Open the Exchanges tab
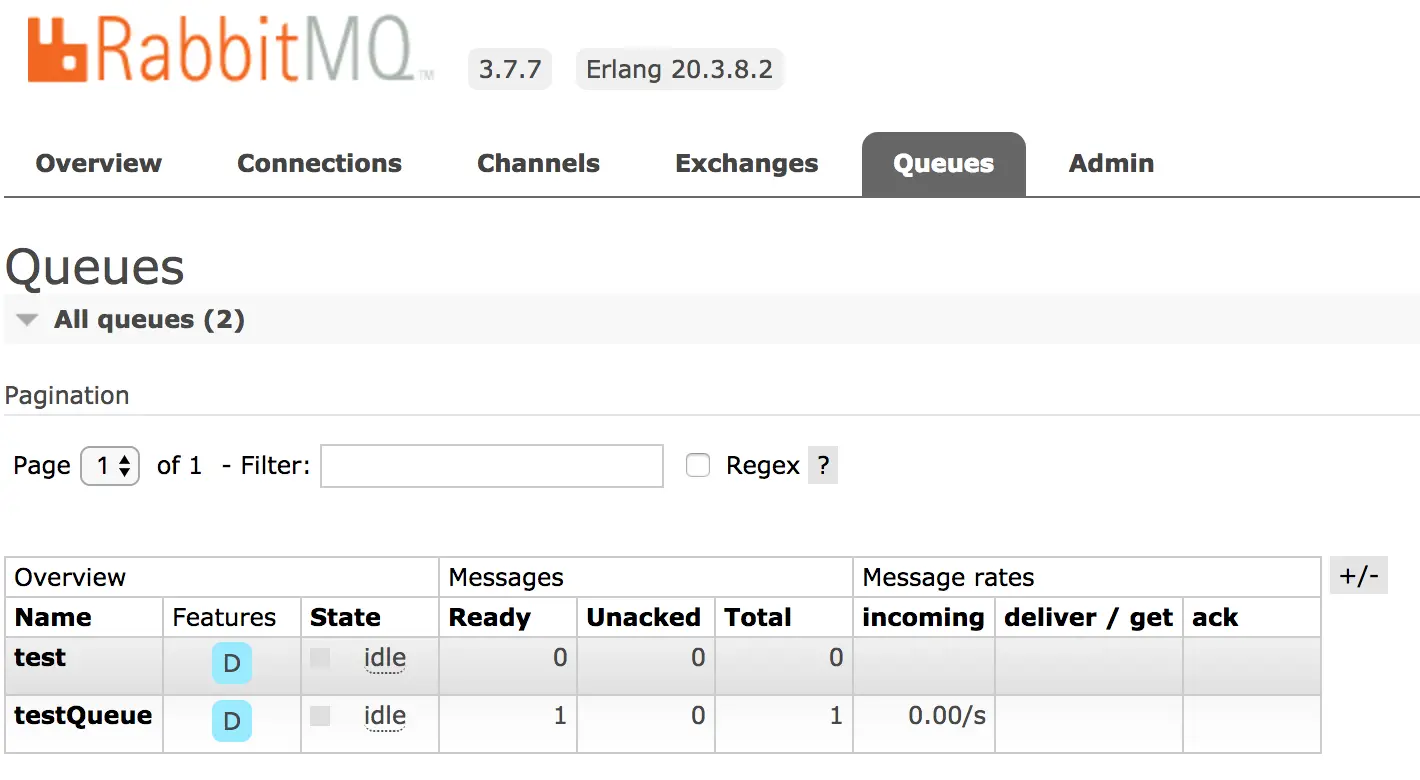Viewport: 1420px width, 780px height. [x=747, y=164]
